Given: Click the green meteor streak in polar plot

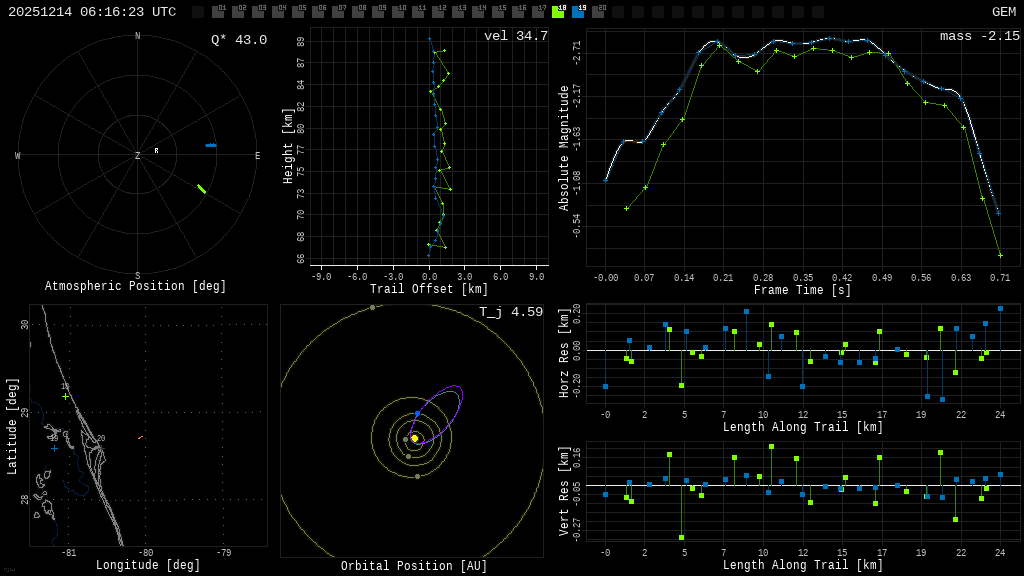Looking at the screenshot, I should click(201, 188).
